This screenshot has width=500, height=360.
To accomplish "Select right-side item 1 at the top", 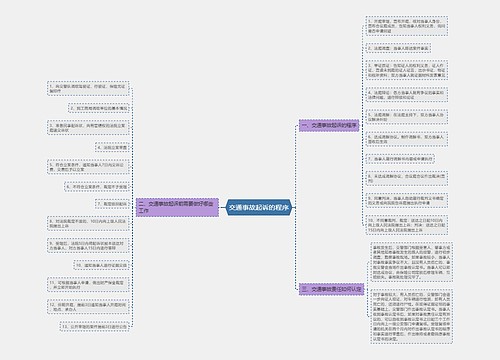I will click(407, 26).
